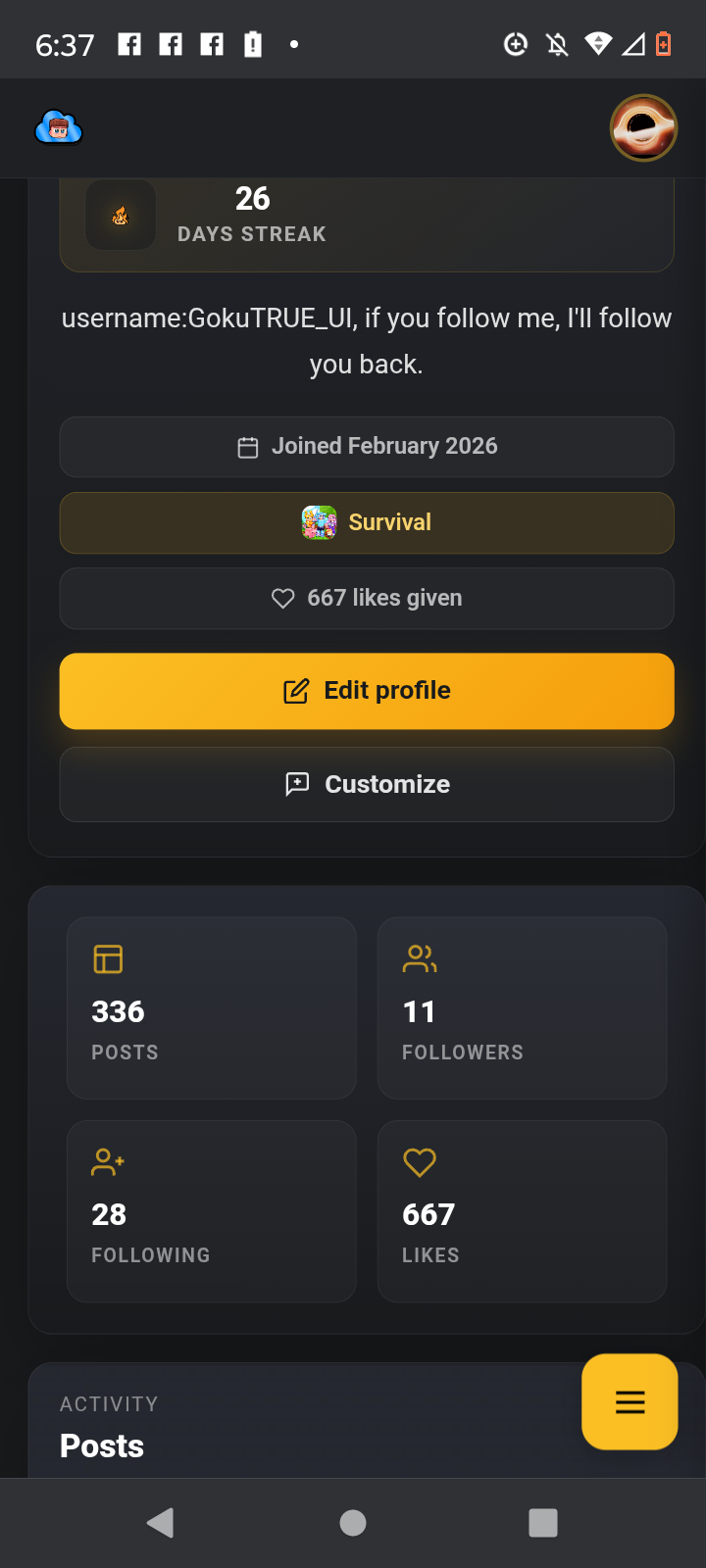Screen dimensions: 706x1568
Task: Tap the Joined February 2026 row
Action: [367, 447]
